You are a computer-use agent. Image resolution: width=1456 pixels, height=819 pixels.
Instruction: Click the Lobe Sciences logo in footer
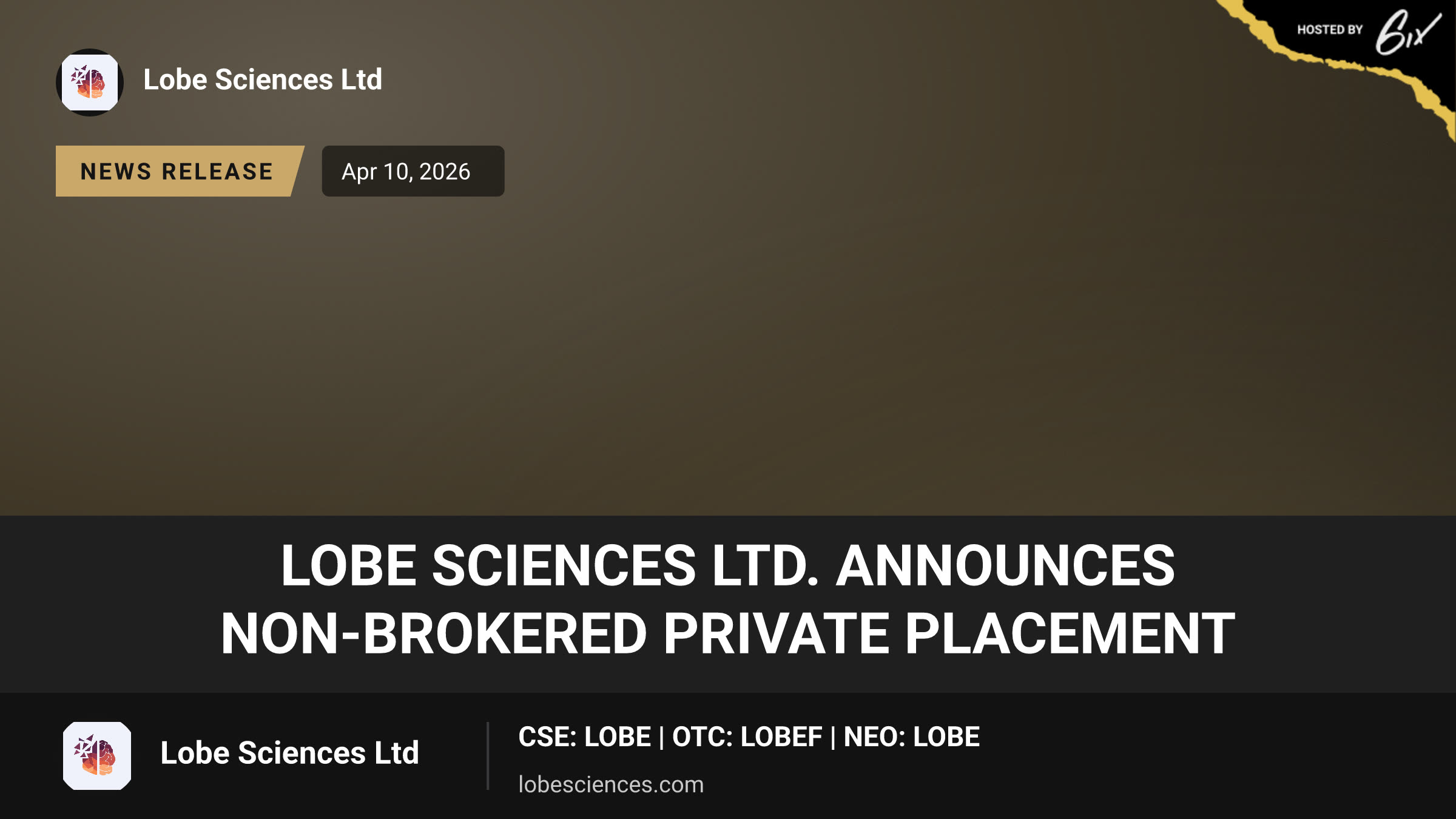pos(97,755)
